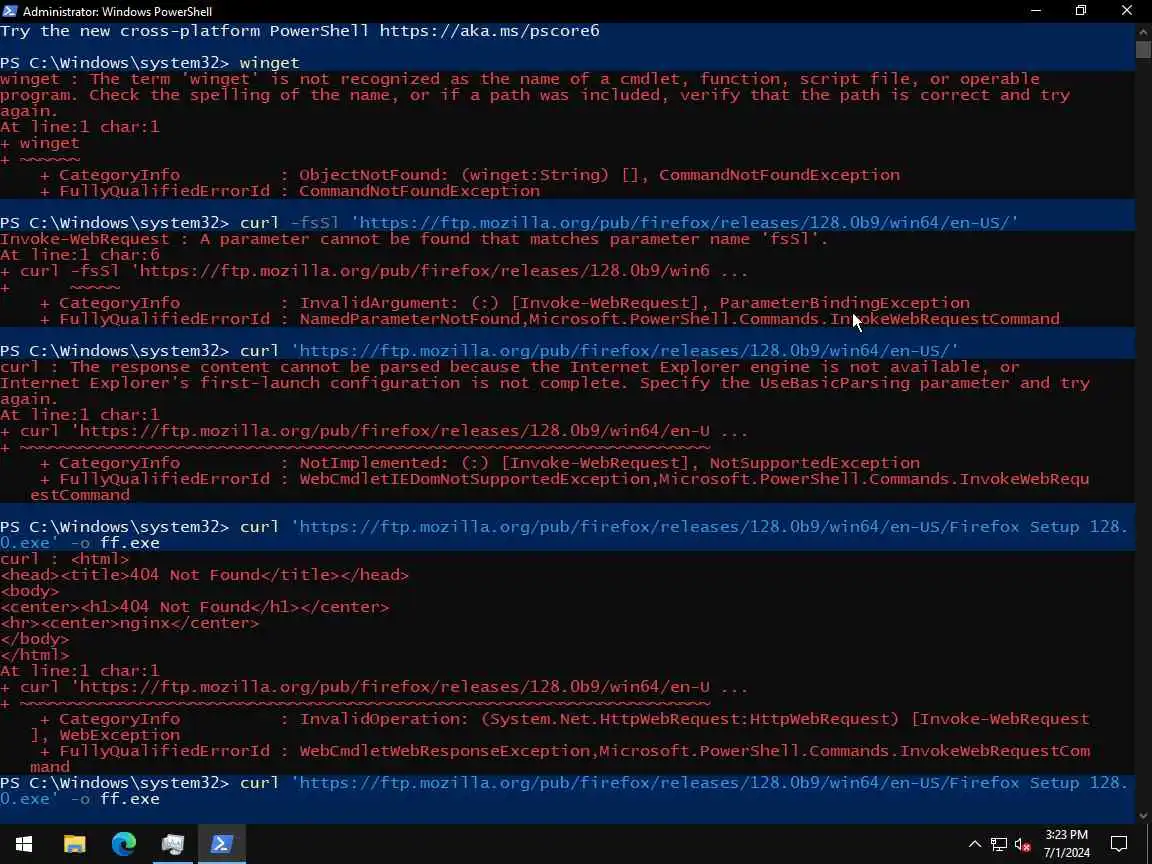Click the '<body>' line
This screenshot has height=864, width=1152.
point(29,591)
